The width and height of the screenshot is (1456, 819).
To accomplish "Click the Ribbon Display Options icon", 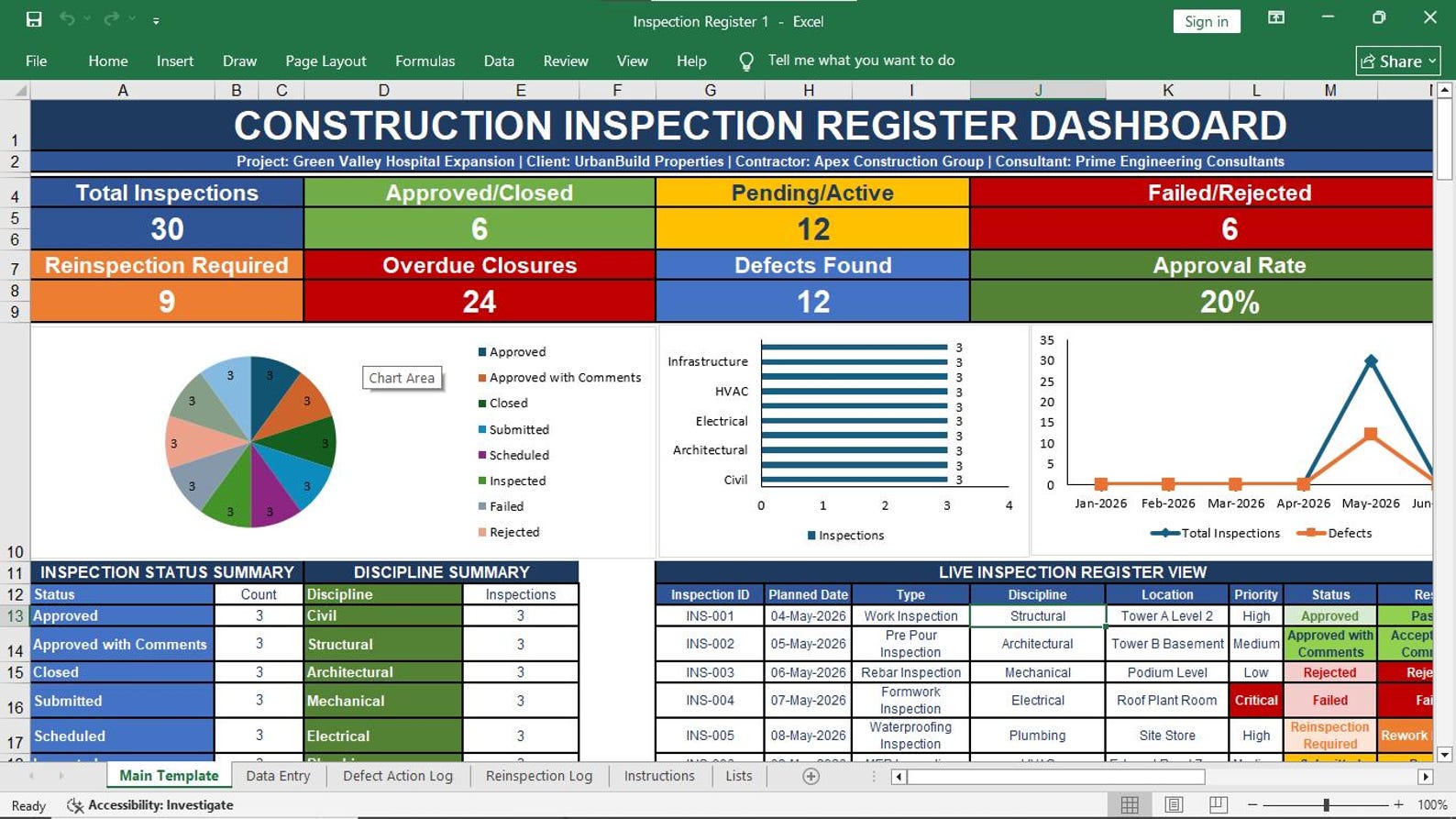I will 1276,17.
